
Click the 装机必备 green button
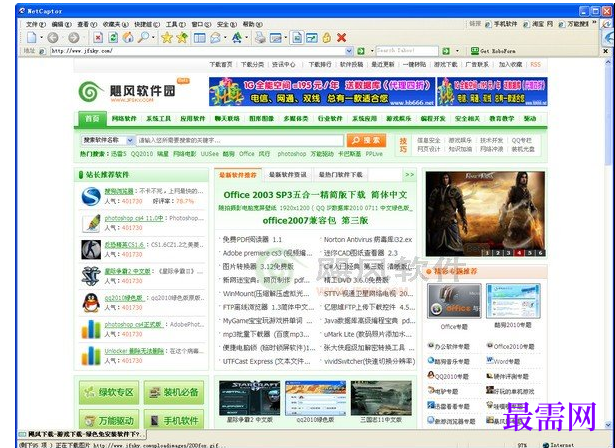pos(174,392)
